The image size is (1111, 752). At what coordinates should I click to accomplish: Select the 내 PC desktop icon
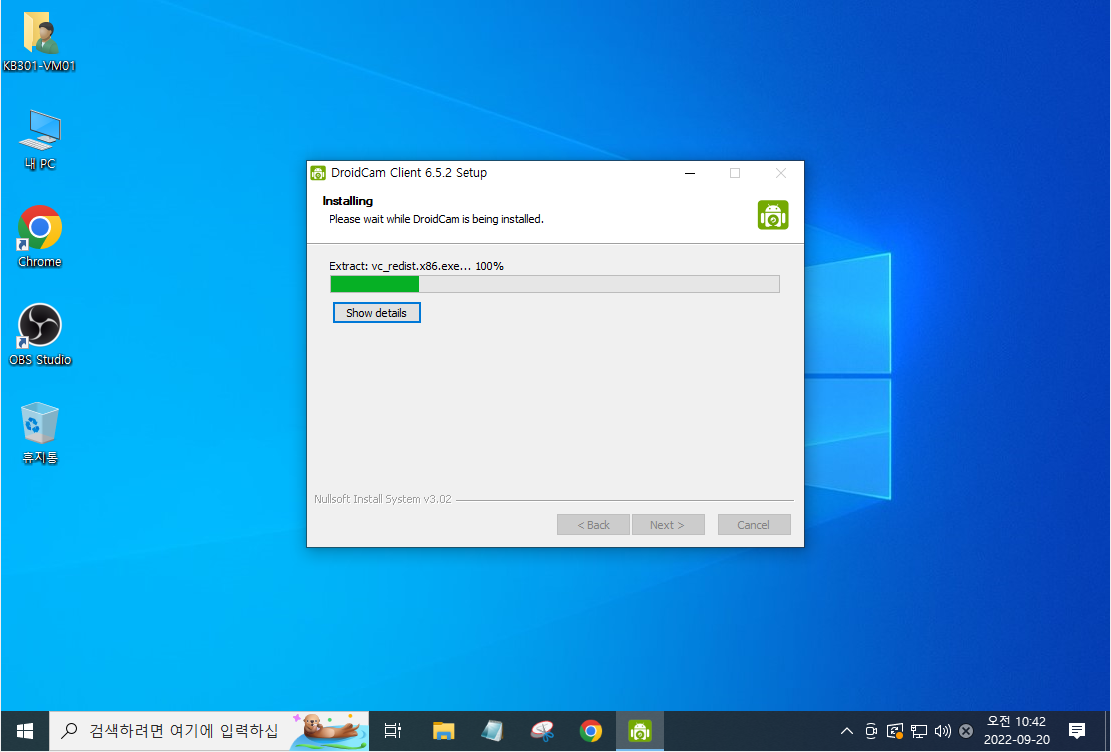pyautogui.click(x=40, y=140)
